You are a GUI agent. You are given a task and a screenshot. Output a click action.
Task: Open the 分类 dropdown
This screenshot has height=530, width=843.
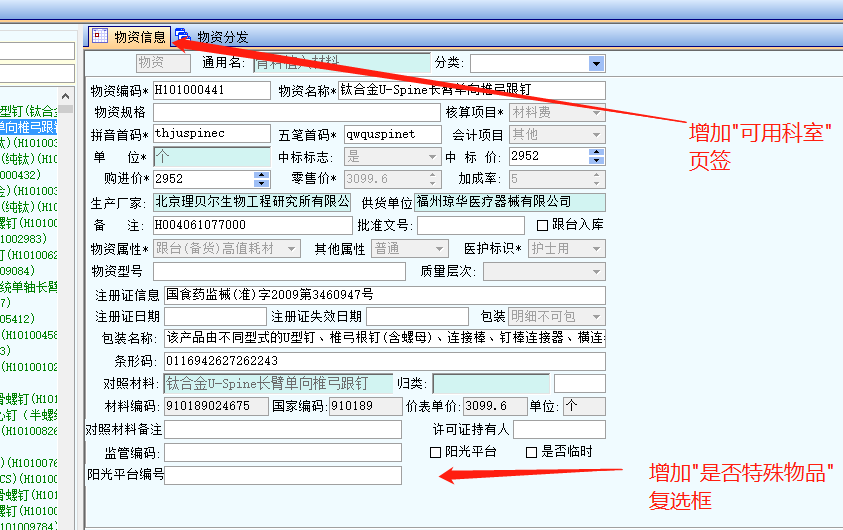[596, 64]
